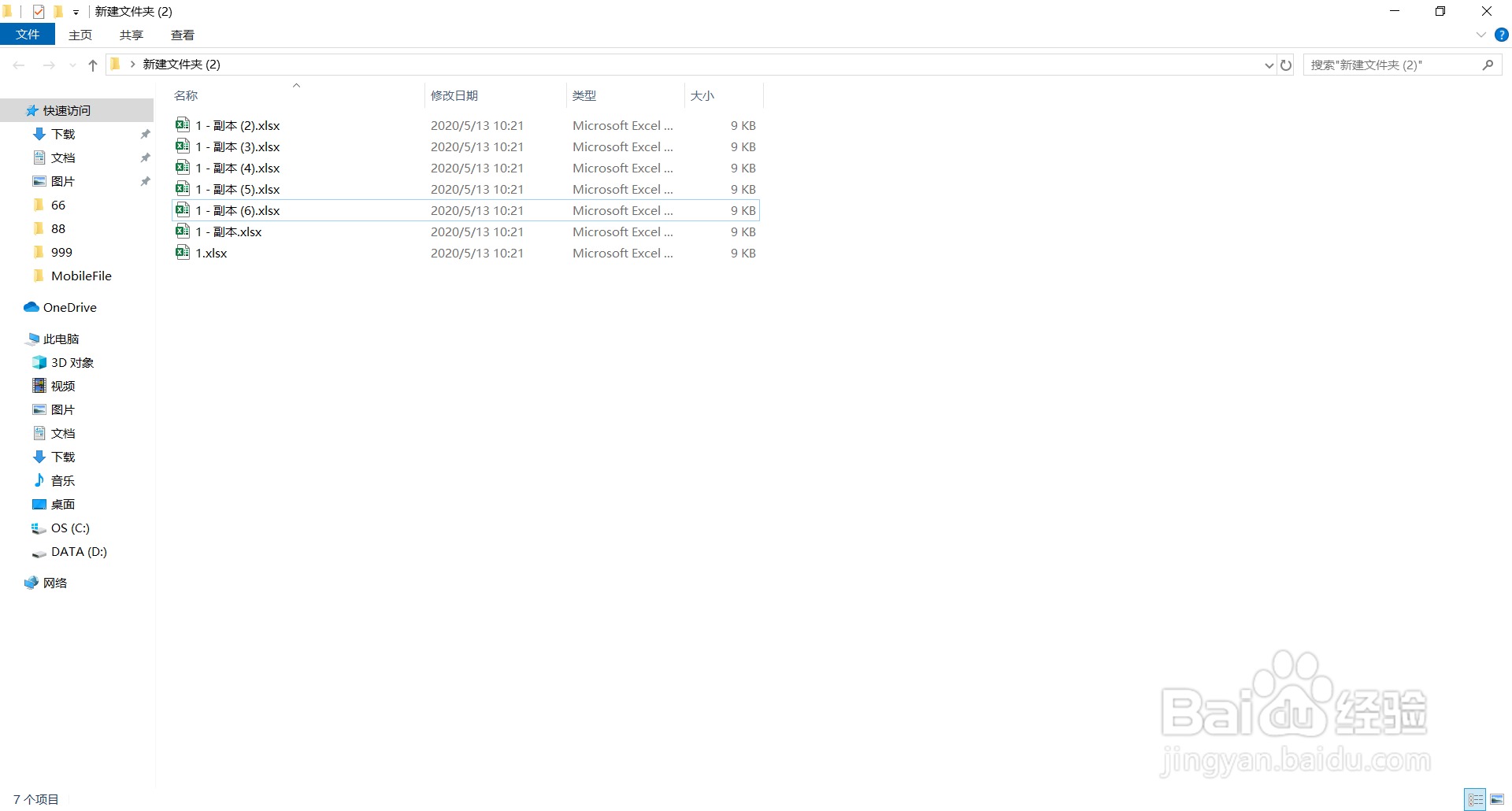Select file name 1 - 副本 (4).xlsx
This screenshot has width=1512, height=811.
point(238,168)
